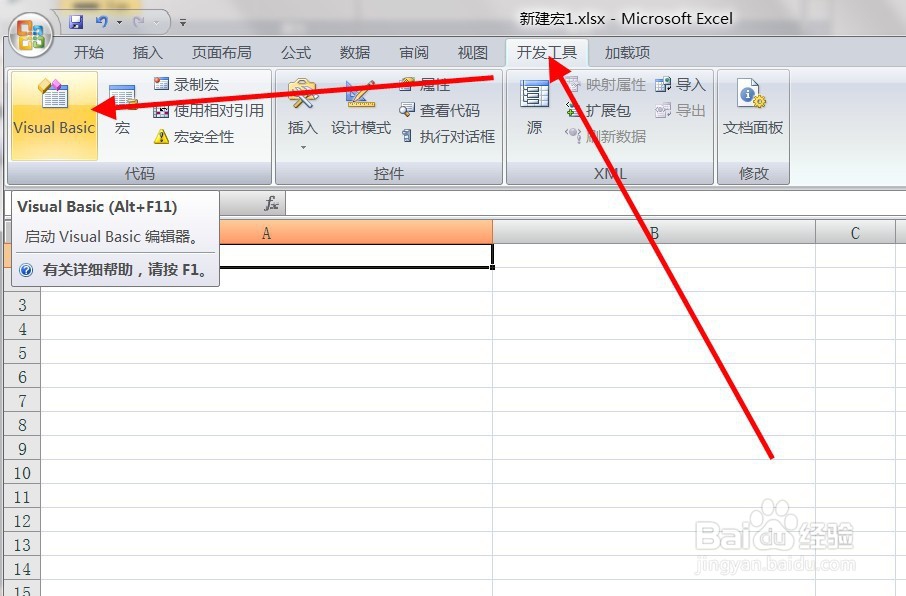Toggle 设计模式 design mode
The height and width of the screenshot is (596, 906).
pyautogui.click(x=361, y=109)
